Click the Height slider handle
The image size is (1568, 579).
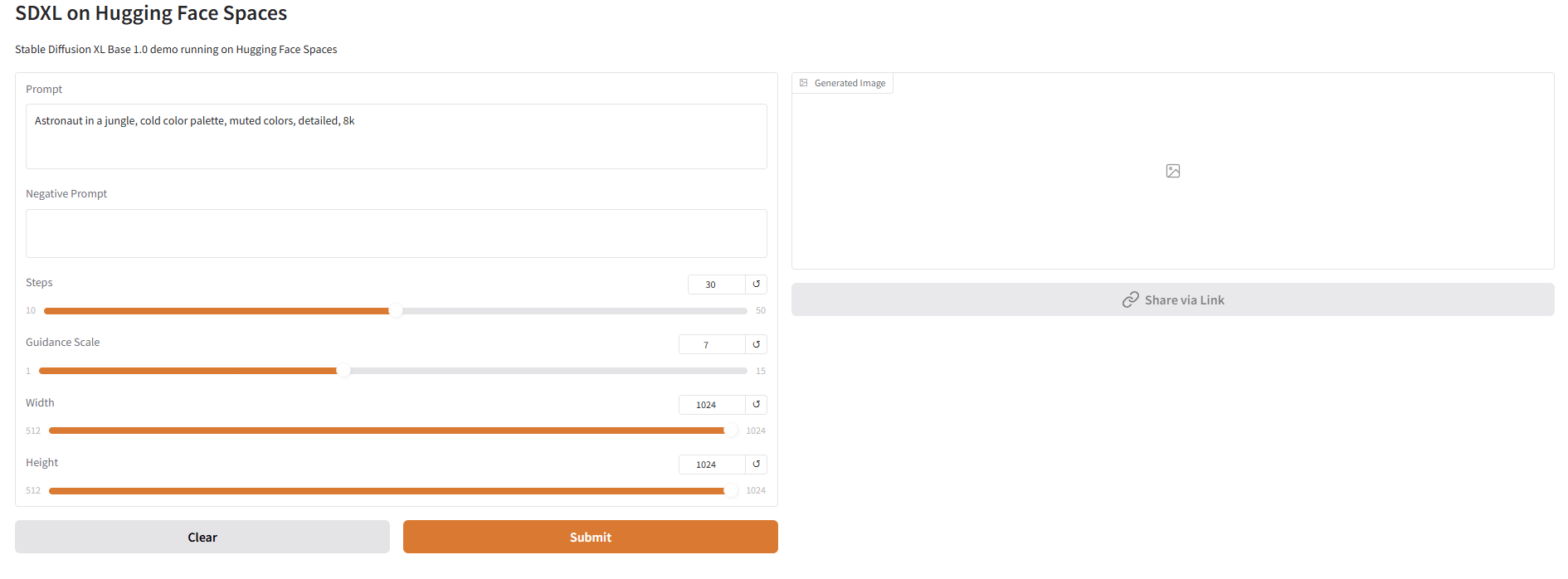coord(730,491)
